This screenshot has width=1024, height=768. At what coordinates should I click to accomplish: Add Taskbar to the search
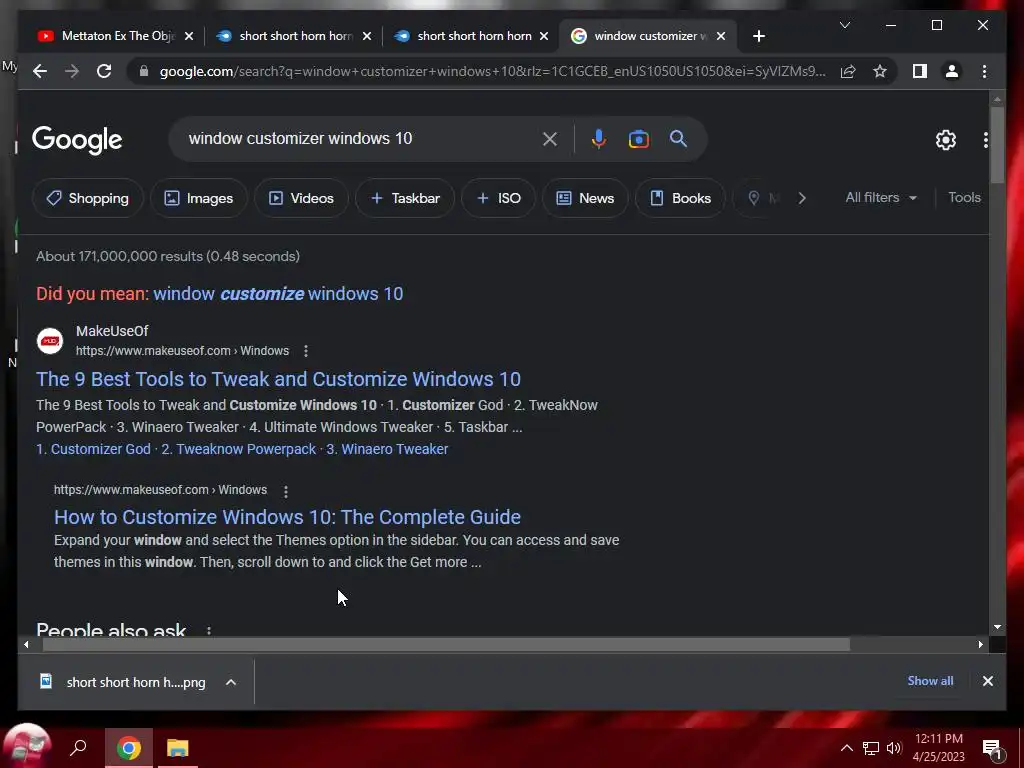coord(405,198)
